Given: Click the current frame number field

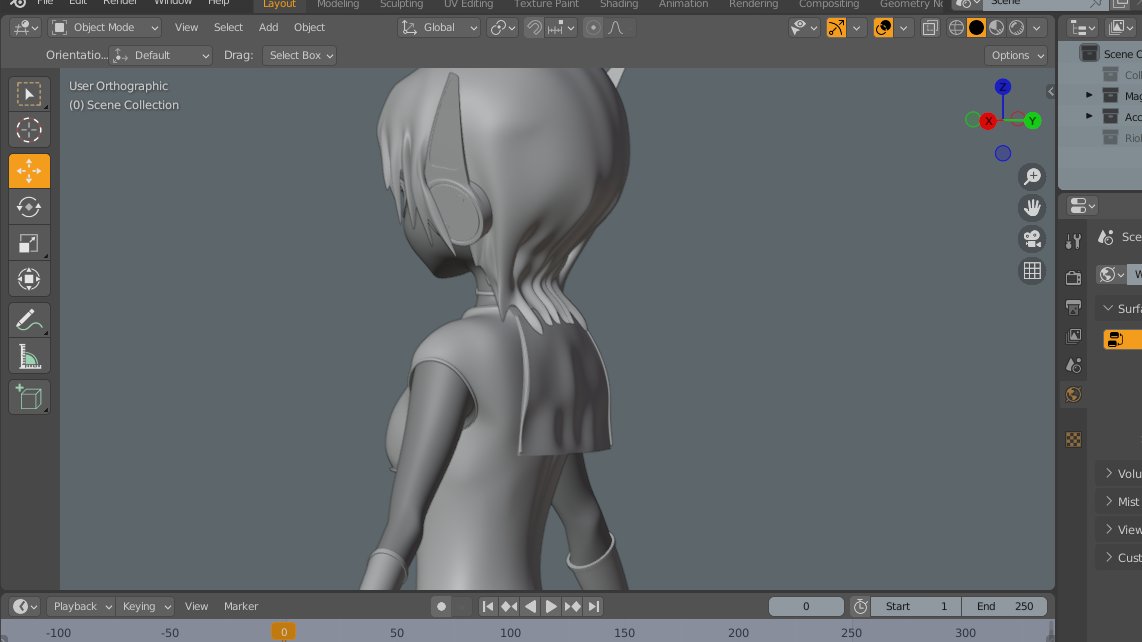Looking at the screenshot, I should pos(806,606).
